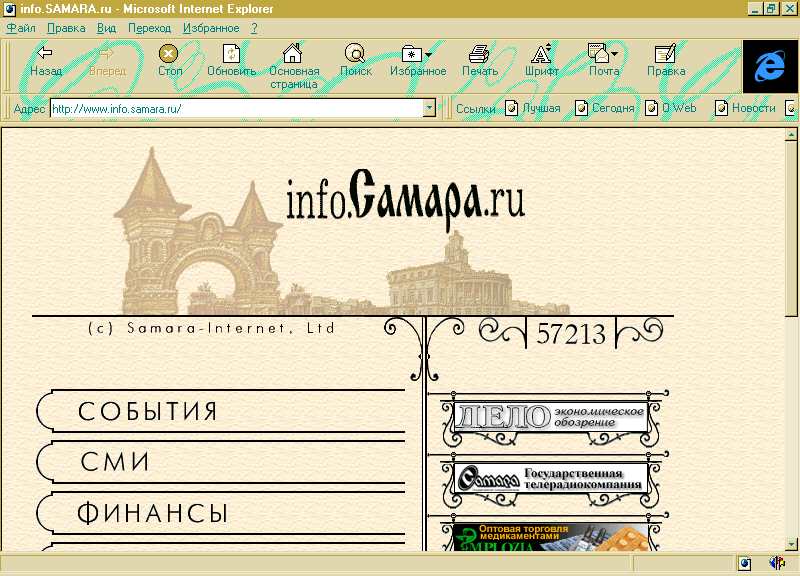Click the Internet Explorer logo
Viewport: 800px width, 576px height.
pyautogui.click(x=770, y=67)
